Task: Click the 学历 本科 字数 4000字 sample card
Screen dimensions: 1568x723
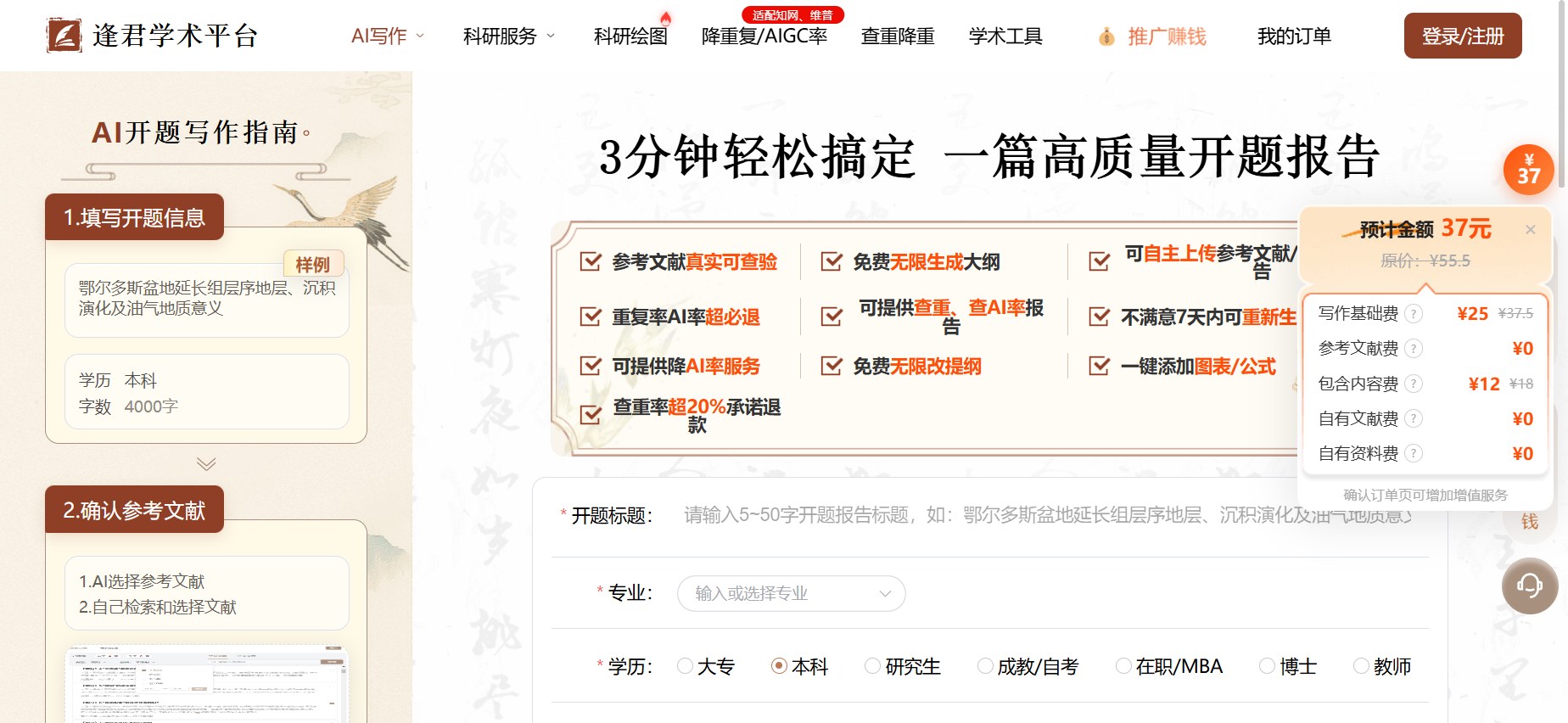Action: (207, 392)
